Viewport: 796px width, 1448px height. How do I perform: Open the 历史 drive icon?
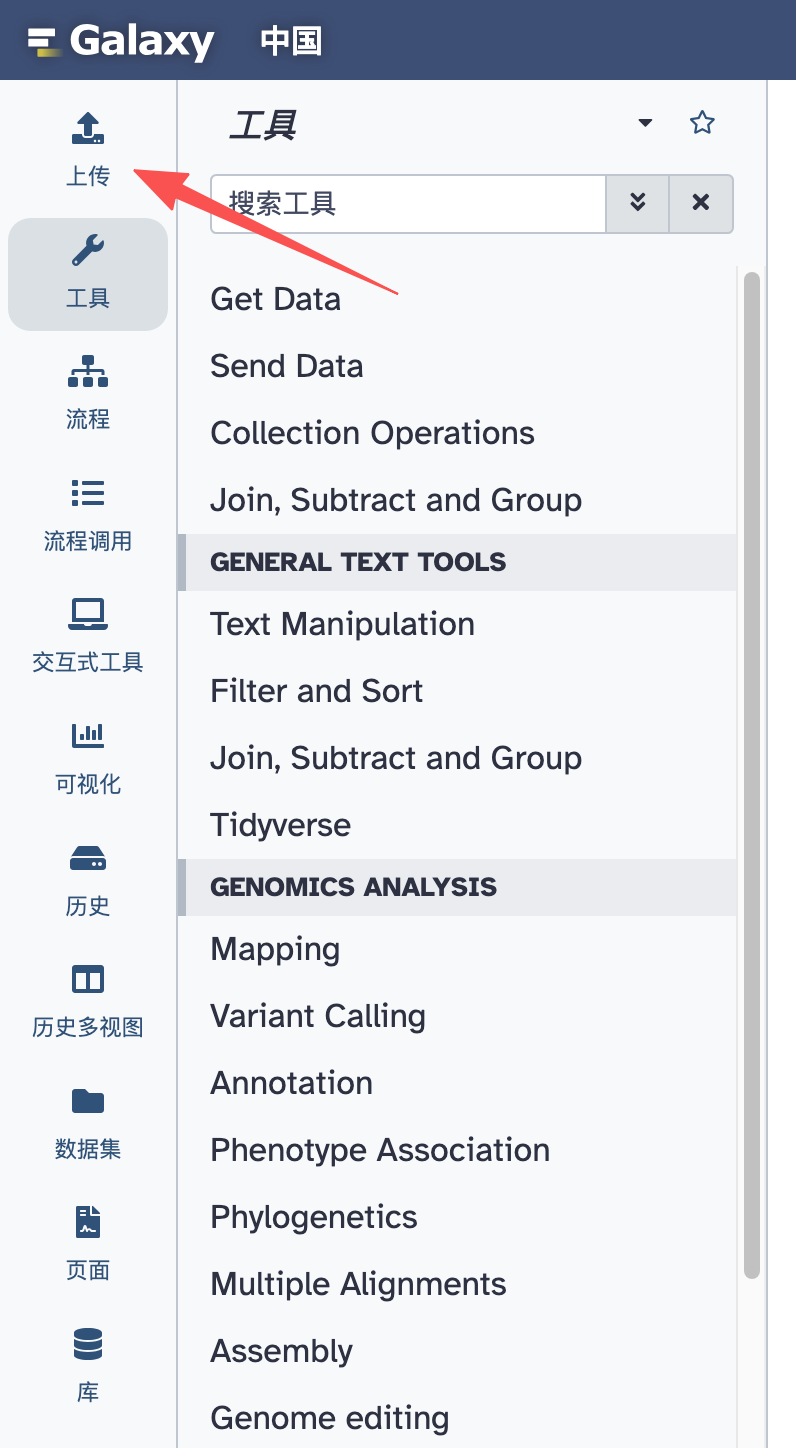point(88,858)
